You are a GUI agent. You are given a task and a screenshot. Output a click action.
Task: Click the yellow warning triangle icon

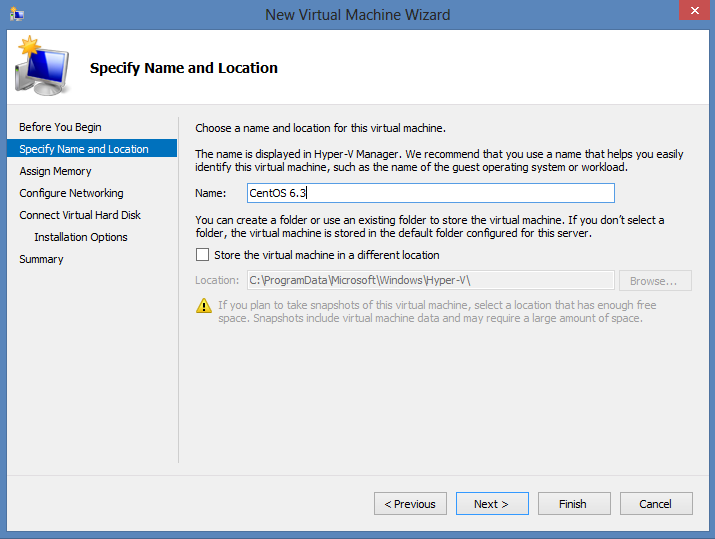pyautogui.click(x=204, y=306)
